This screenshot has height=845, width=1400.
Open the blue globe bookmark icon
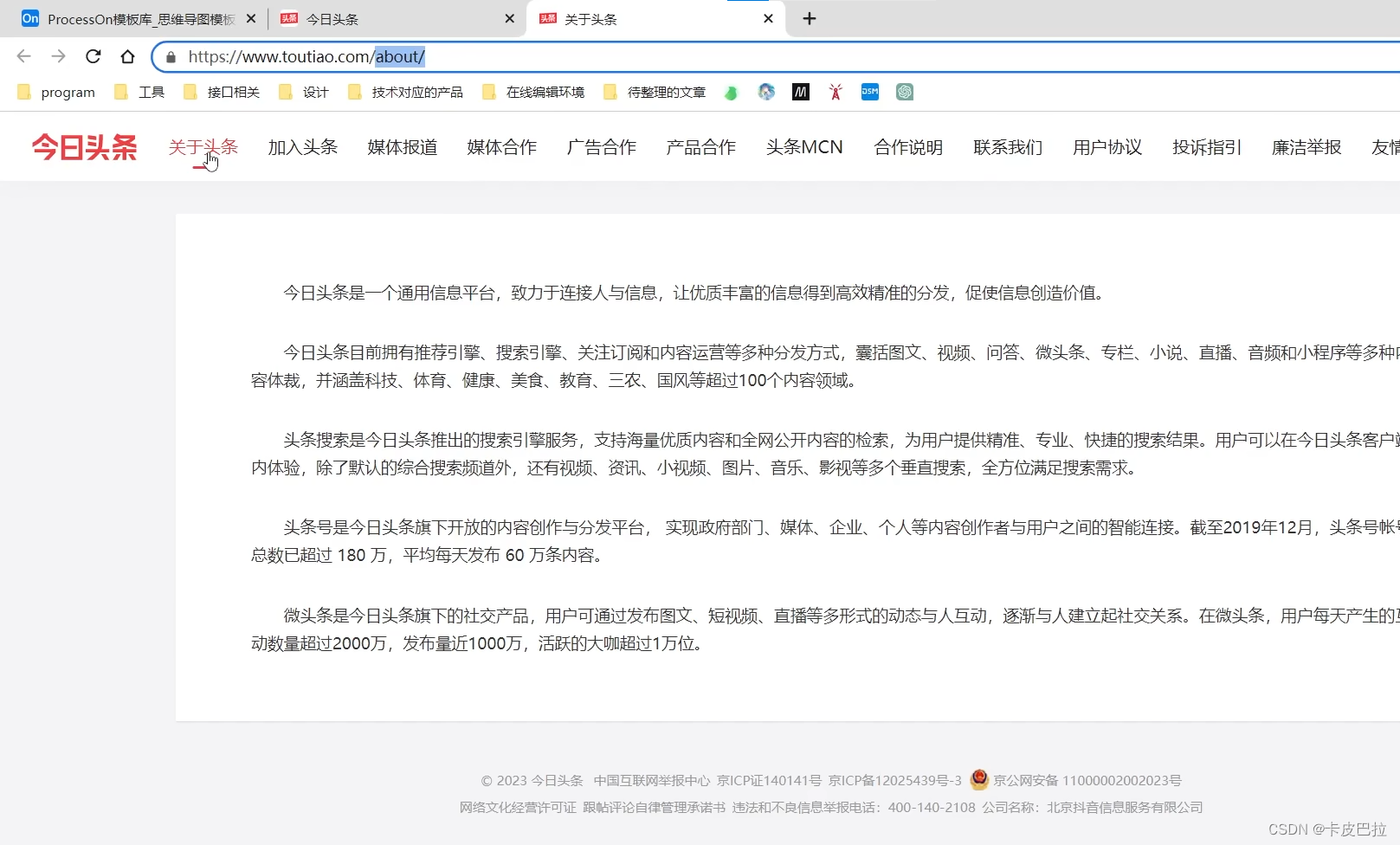pos(766,92)
